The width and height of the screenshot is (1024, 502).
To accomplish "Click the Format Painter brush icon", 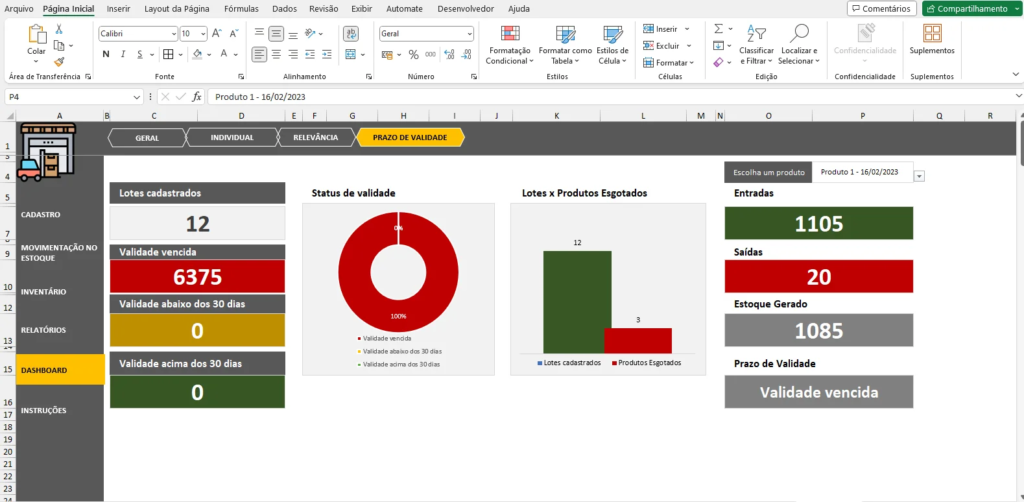I will (59, 61).
